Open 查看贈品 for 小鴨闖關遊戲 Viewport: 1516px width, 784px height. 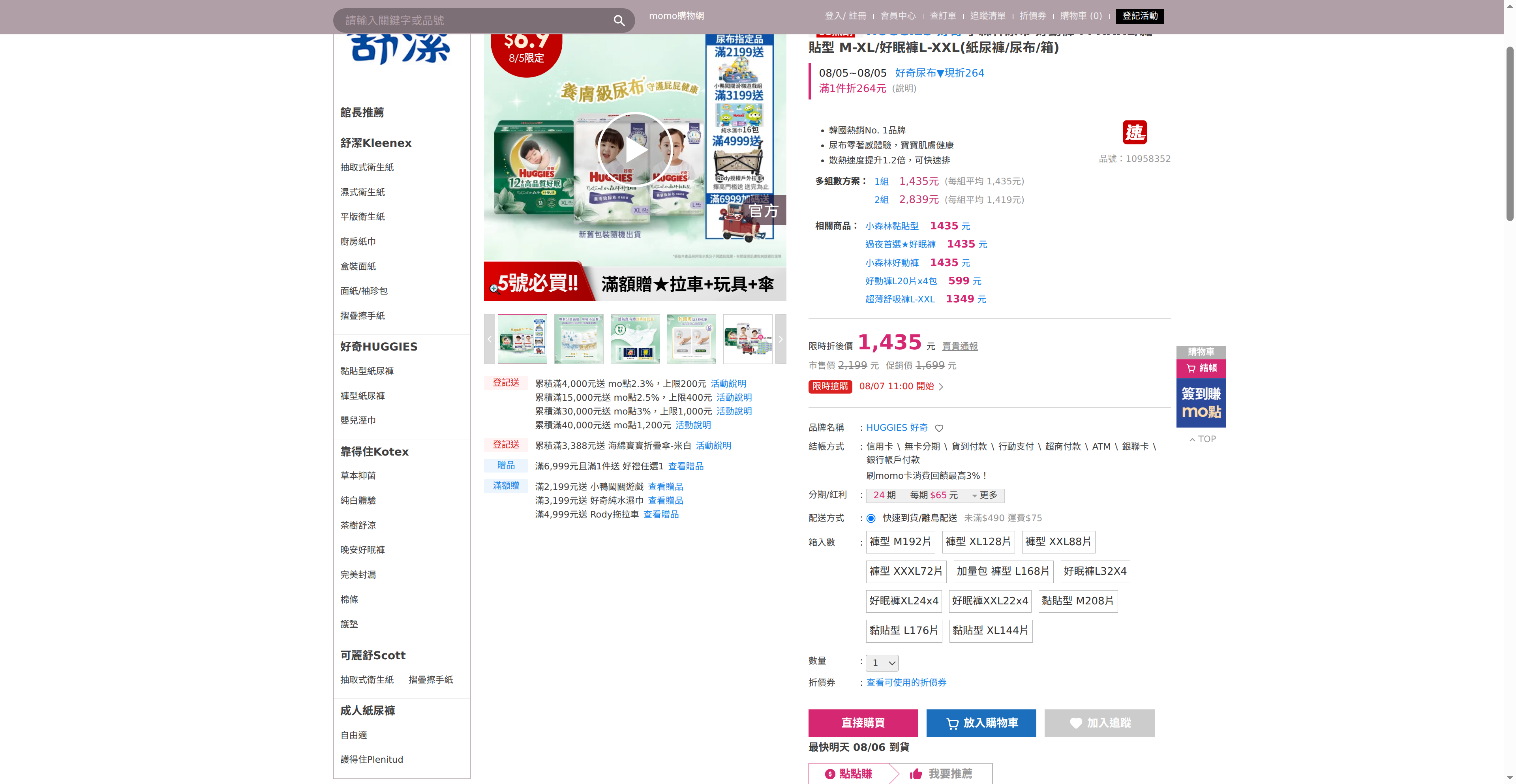coord(666,487)
